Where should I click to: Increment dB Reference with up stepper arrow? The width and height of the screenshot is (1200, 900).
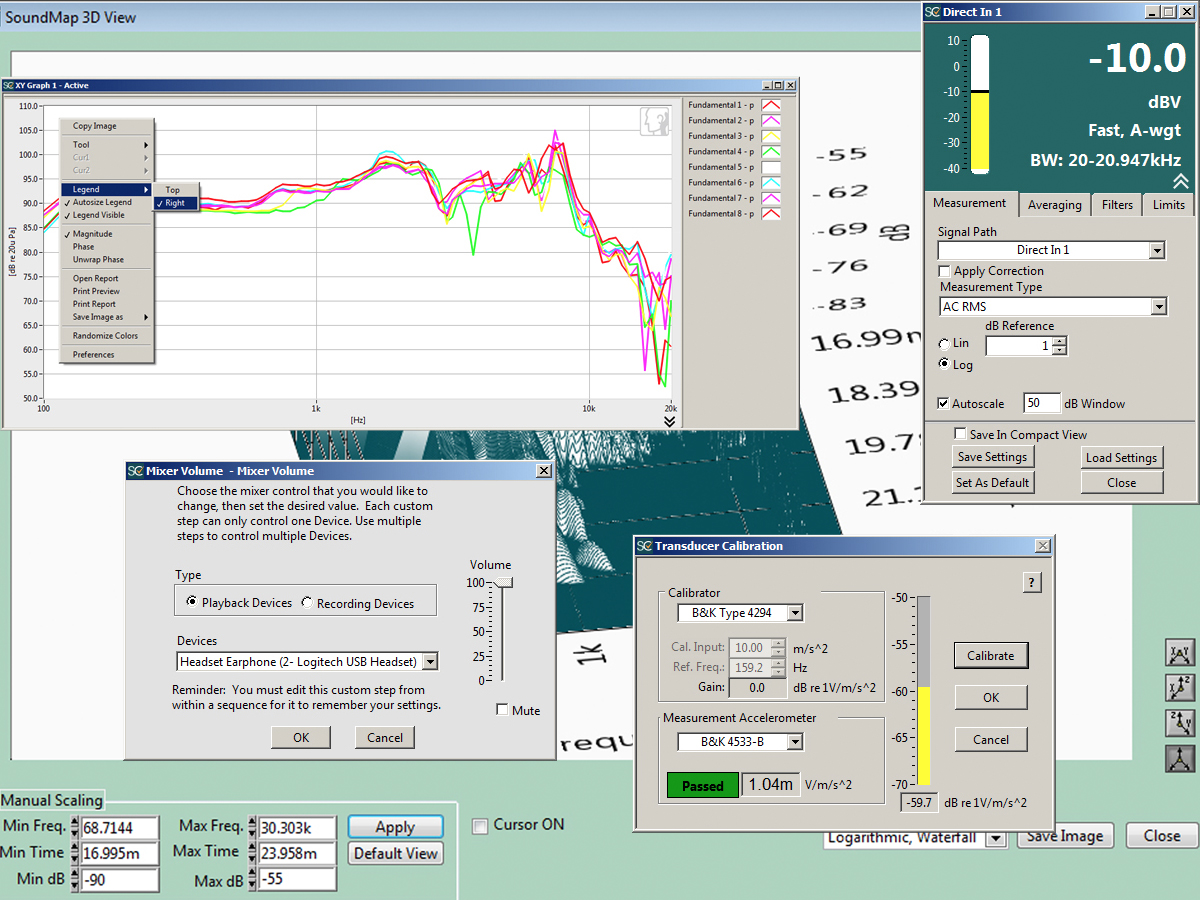point(1060,340)
